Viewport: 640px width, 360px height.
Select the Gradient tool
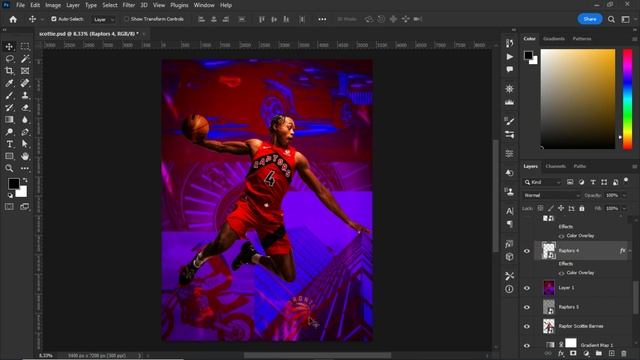(9, 120)
